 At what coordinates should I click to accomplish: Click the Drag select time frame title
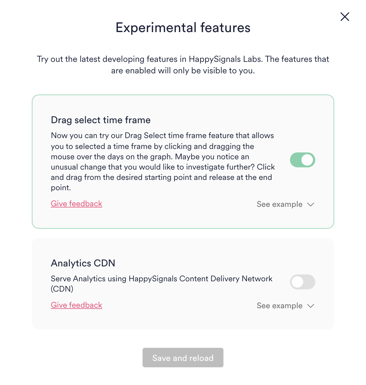click(x=101, y=120)
